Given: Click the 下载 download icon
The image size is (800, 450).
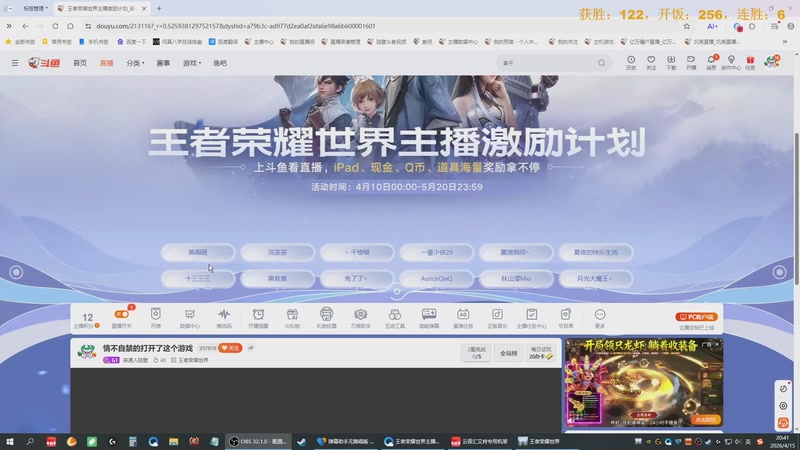Looking at the screenshot, I should point(671,62).
